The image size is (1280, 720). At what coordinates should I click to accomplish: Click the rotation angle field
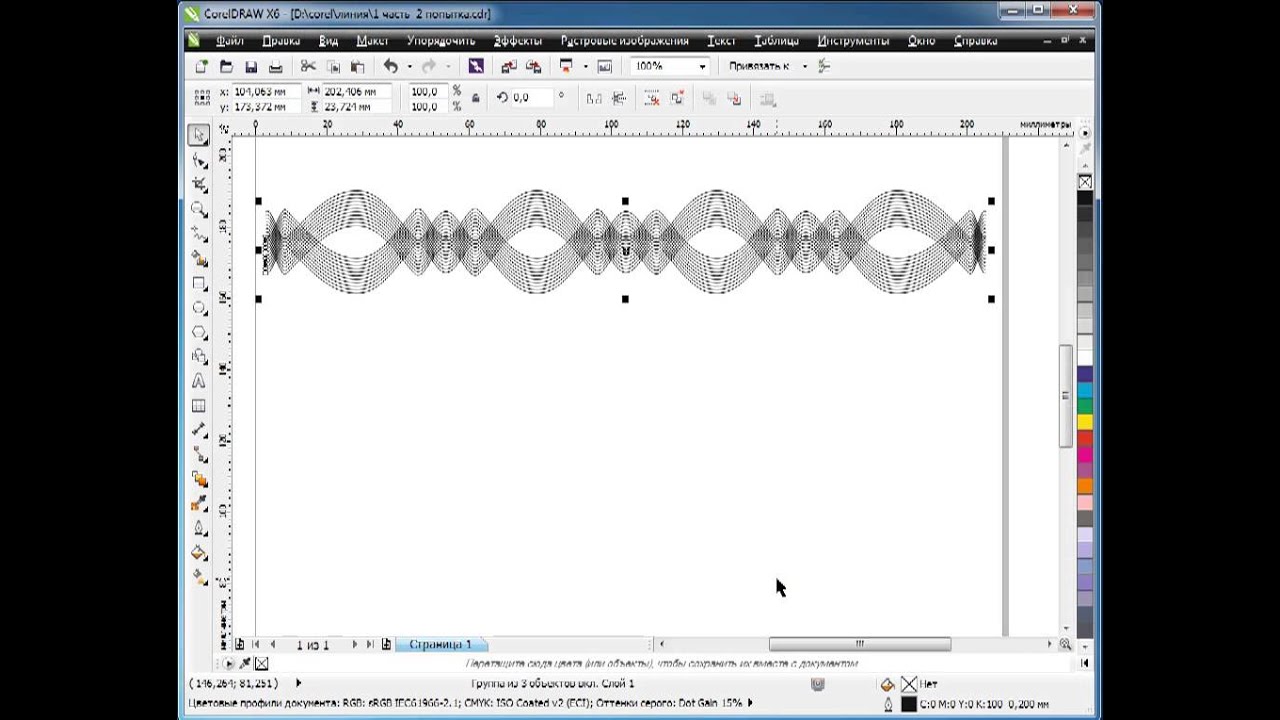point(532,98)
